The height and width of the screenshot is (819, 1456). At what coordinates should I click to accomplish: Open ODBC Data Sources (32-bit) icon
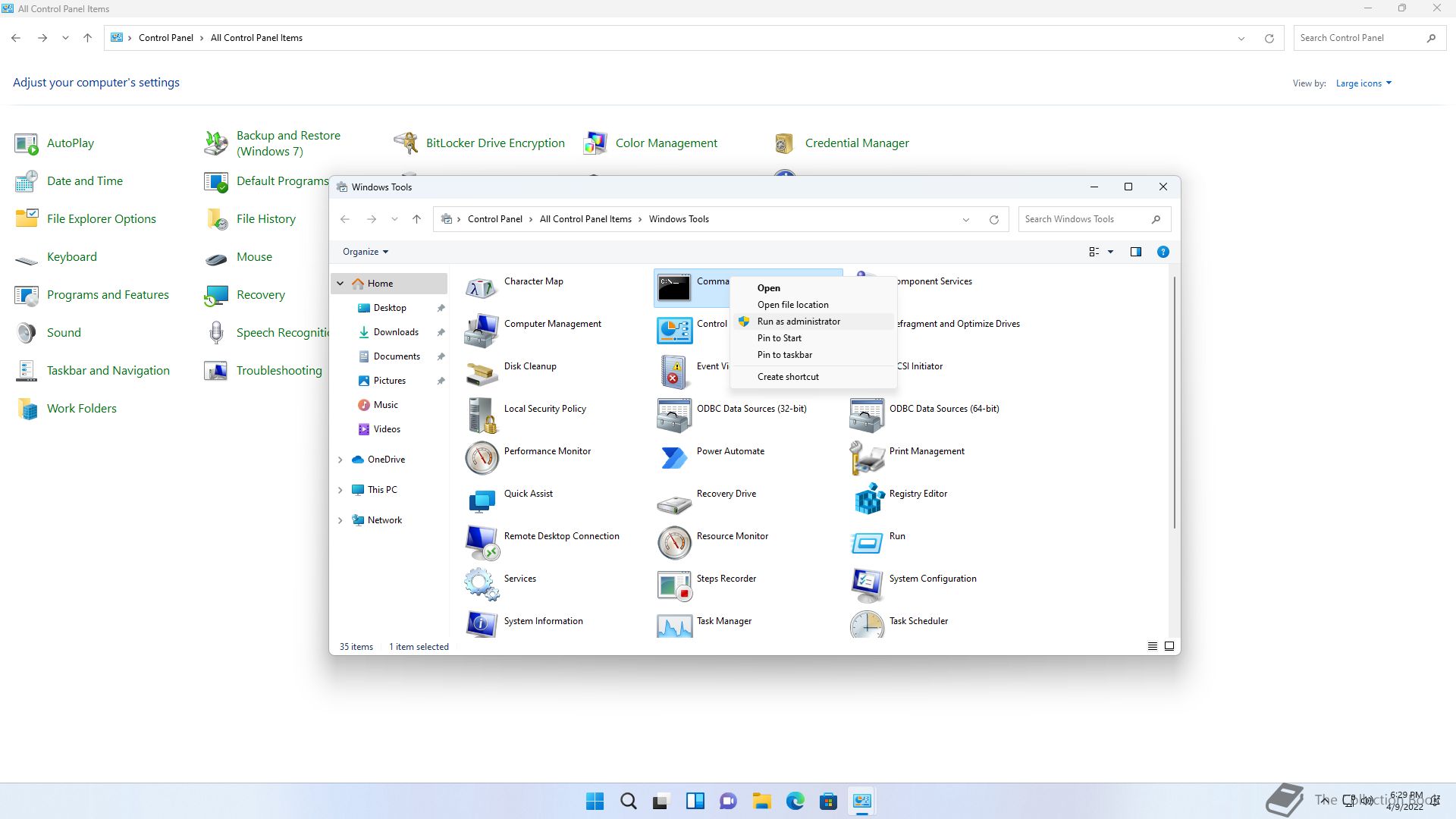(674, 415)
